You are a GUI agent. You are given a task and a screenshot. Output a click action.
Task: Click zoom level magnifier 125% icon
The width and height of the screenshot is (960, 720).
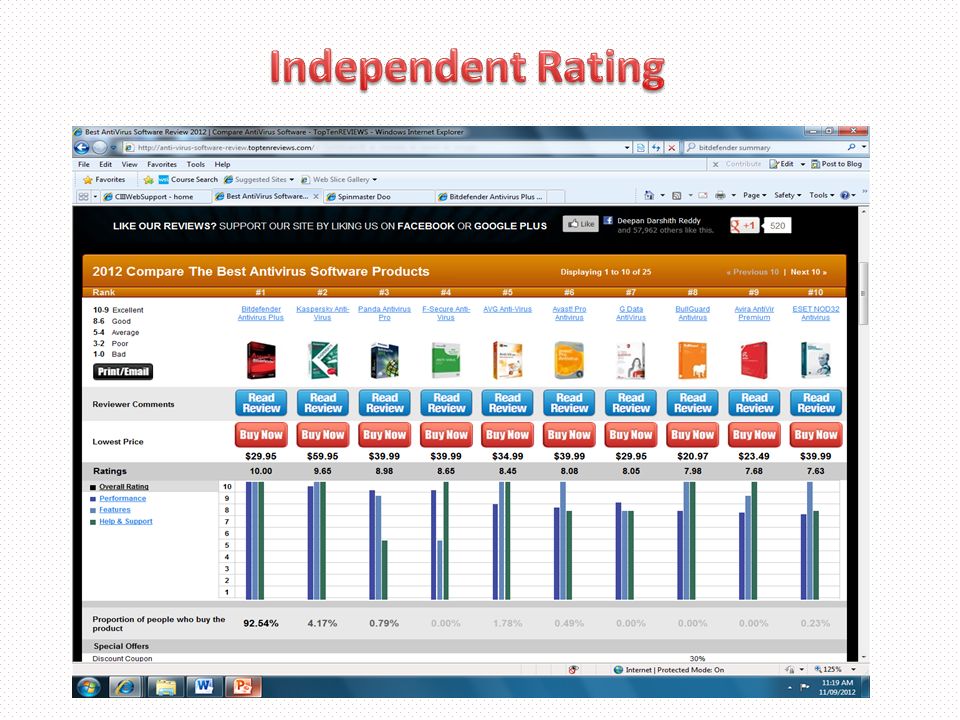point(818,670)
